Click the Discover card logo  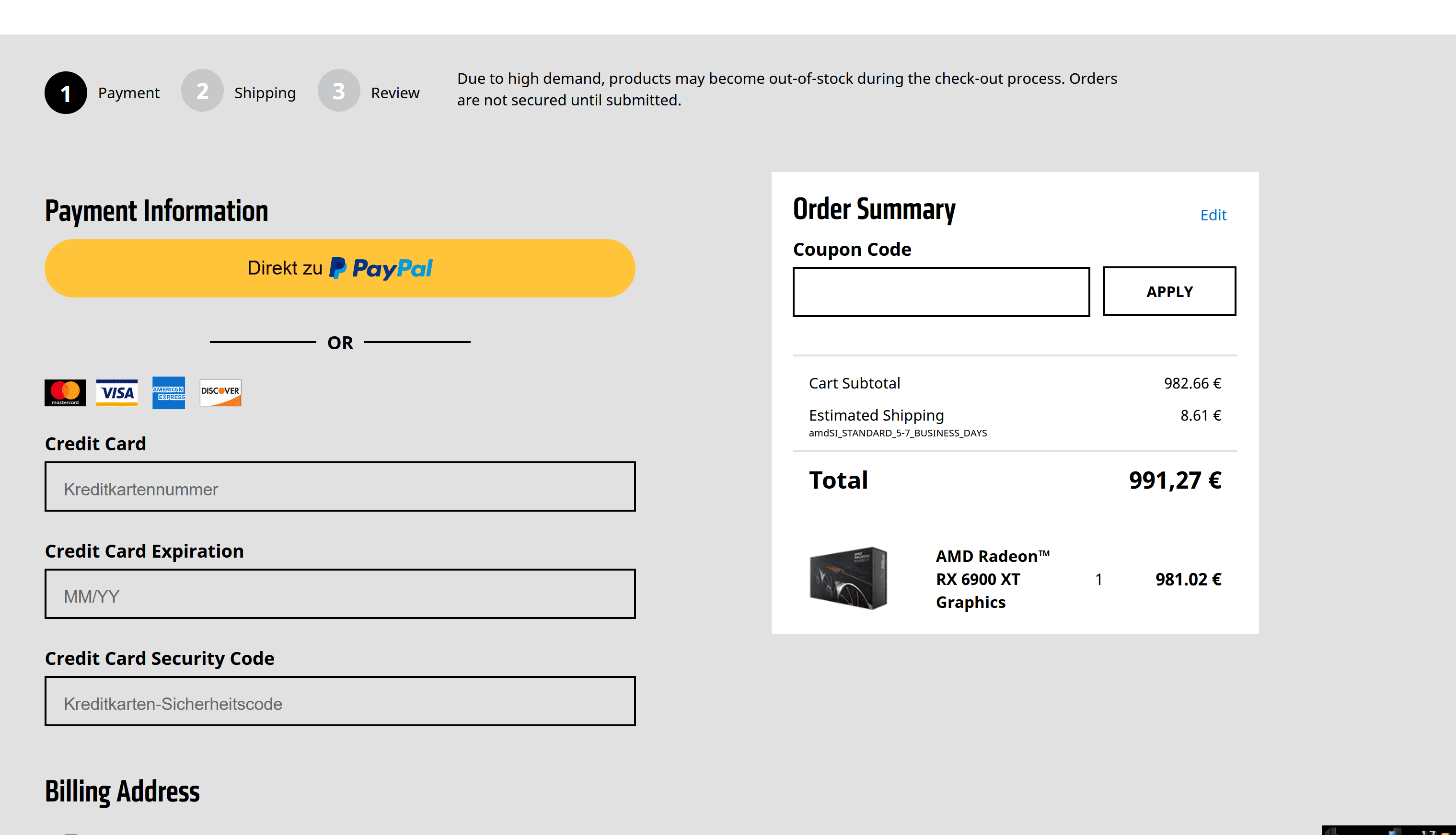(220, 393)
